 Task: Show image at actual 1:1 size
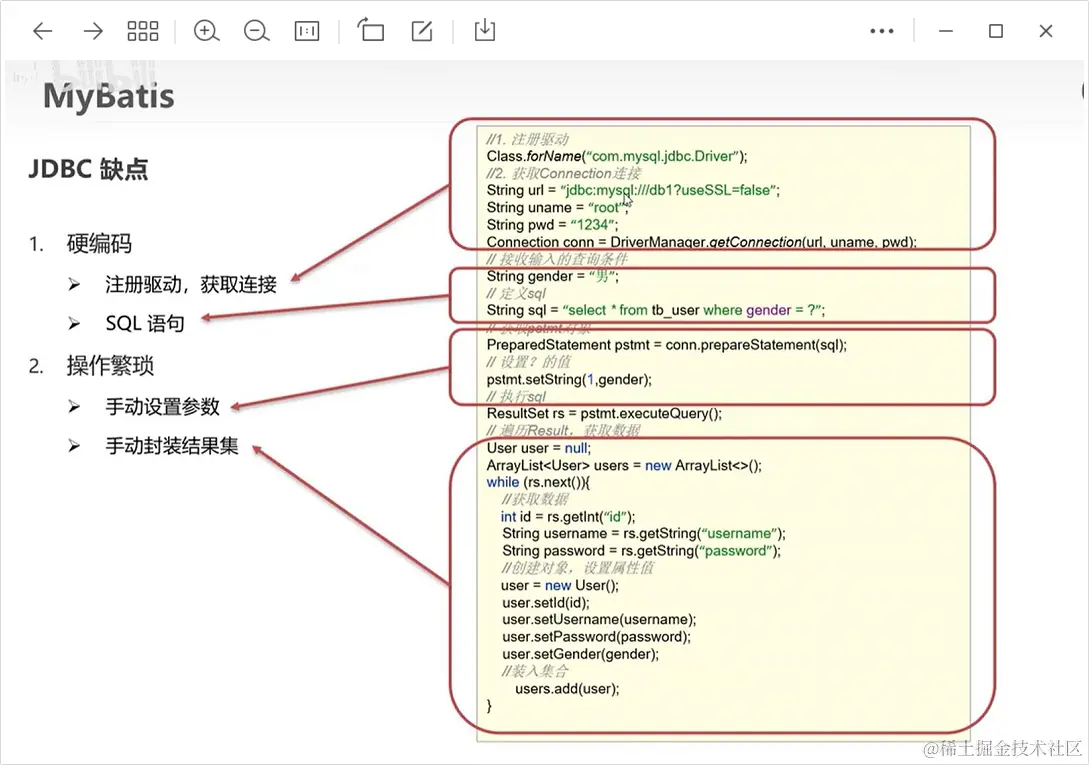(307, 31)
